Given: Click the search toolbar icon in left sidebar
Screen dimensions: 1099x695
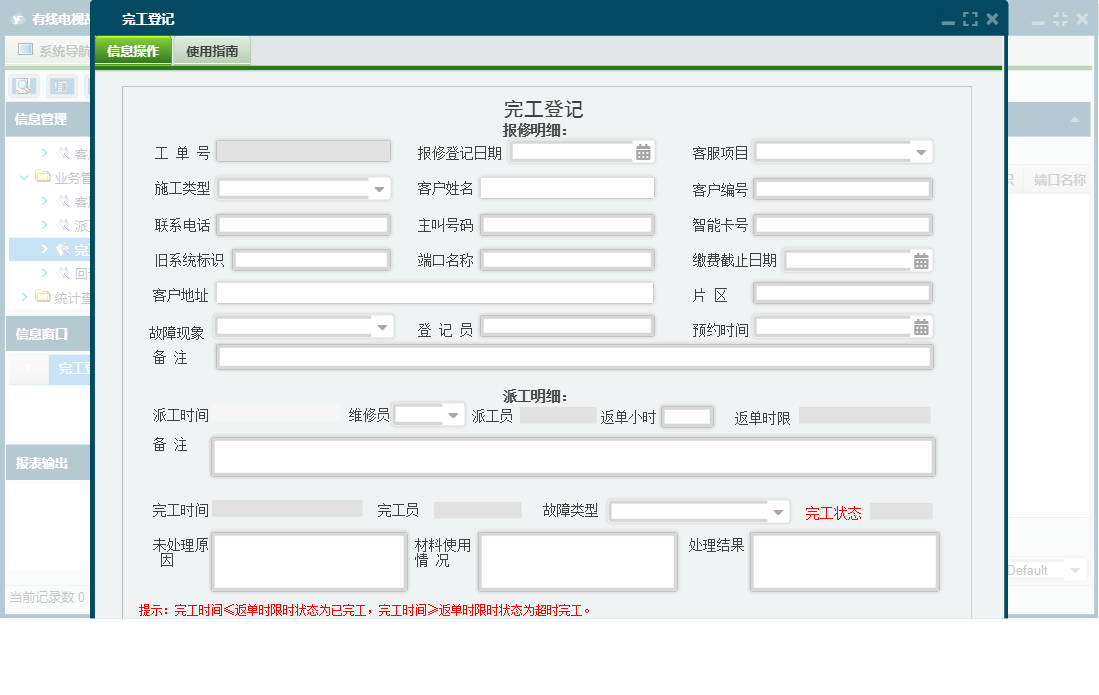Looking at the screenshot, I should click(x=22, y=86).
